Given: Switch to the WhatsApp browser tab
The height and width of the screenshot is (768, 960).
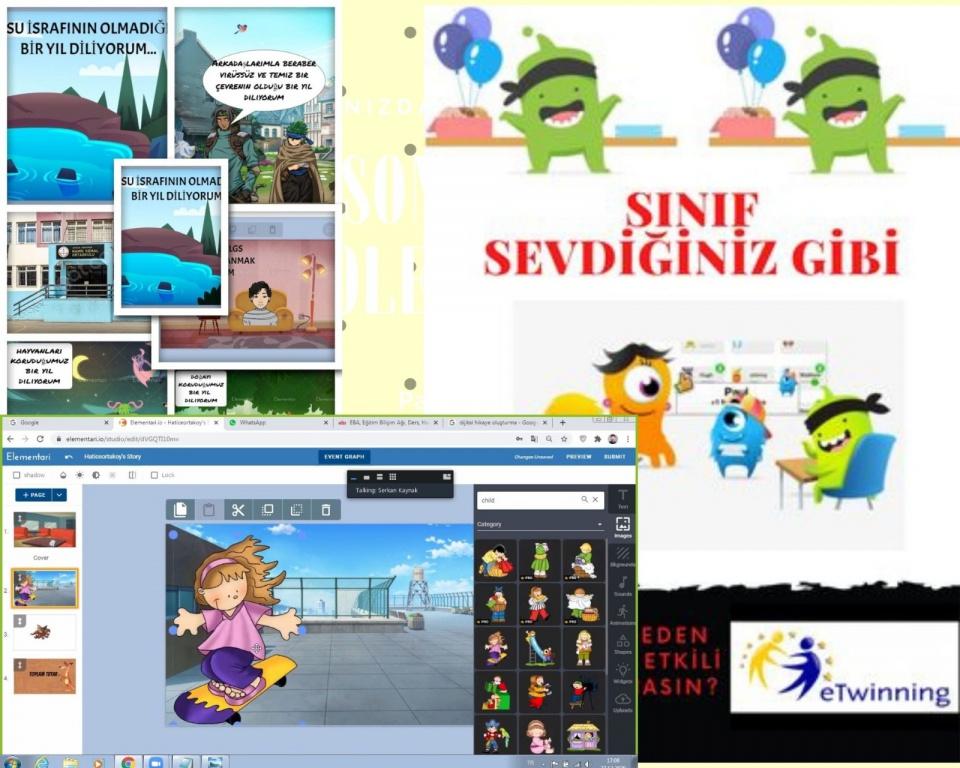Looking at the screenshot, I should pos(279,423).
